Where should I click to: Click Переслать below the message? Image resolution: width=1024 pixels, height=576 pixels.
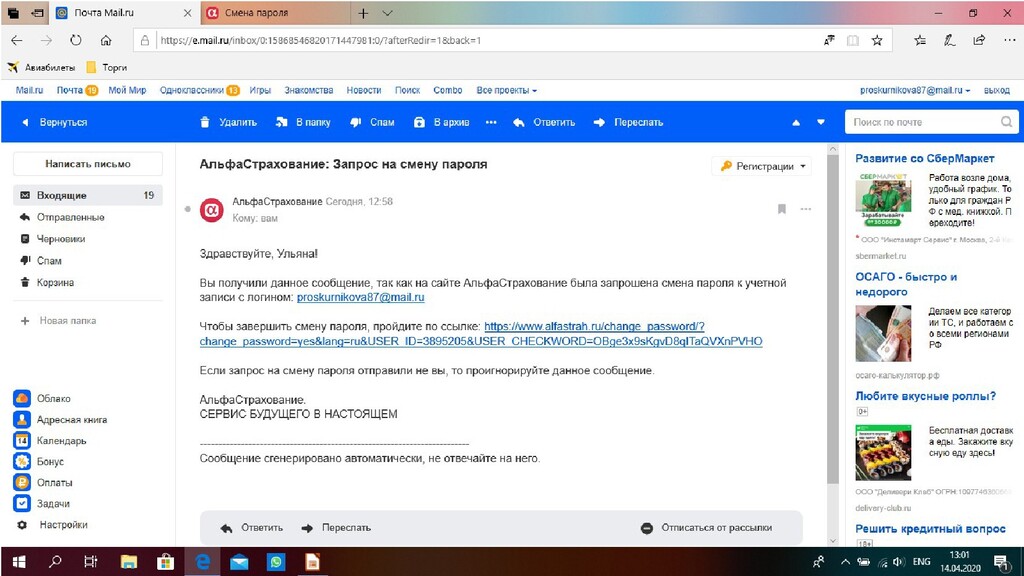click(336, 528)
